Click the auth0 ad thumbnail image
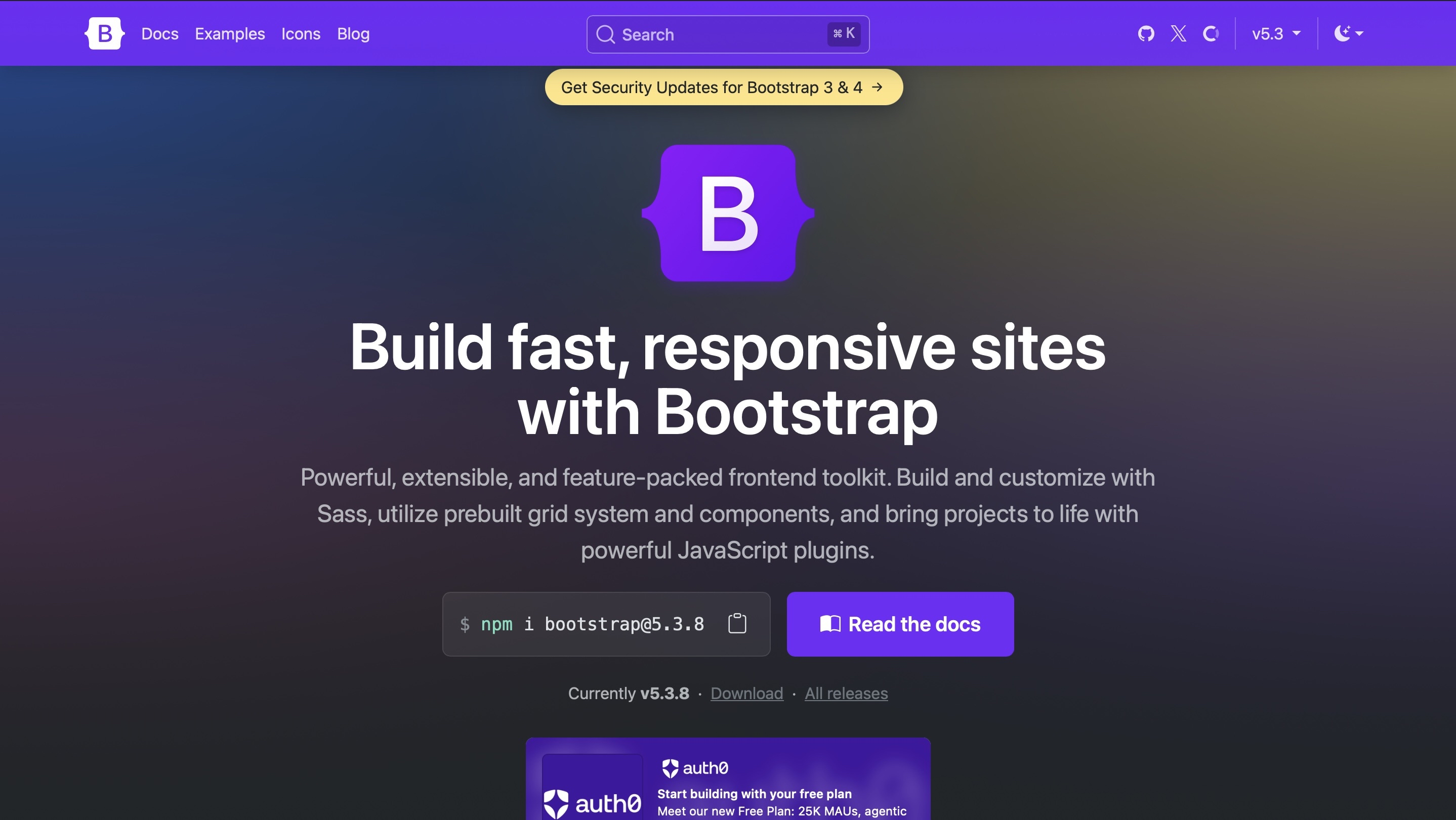The height and width of the screenshot is (820, 1456). [x=592, y=787]
